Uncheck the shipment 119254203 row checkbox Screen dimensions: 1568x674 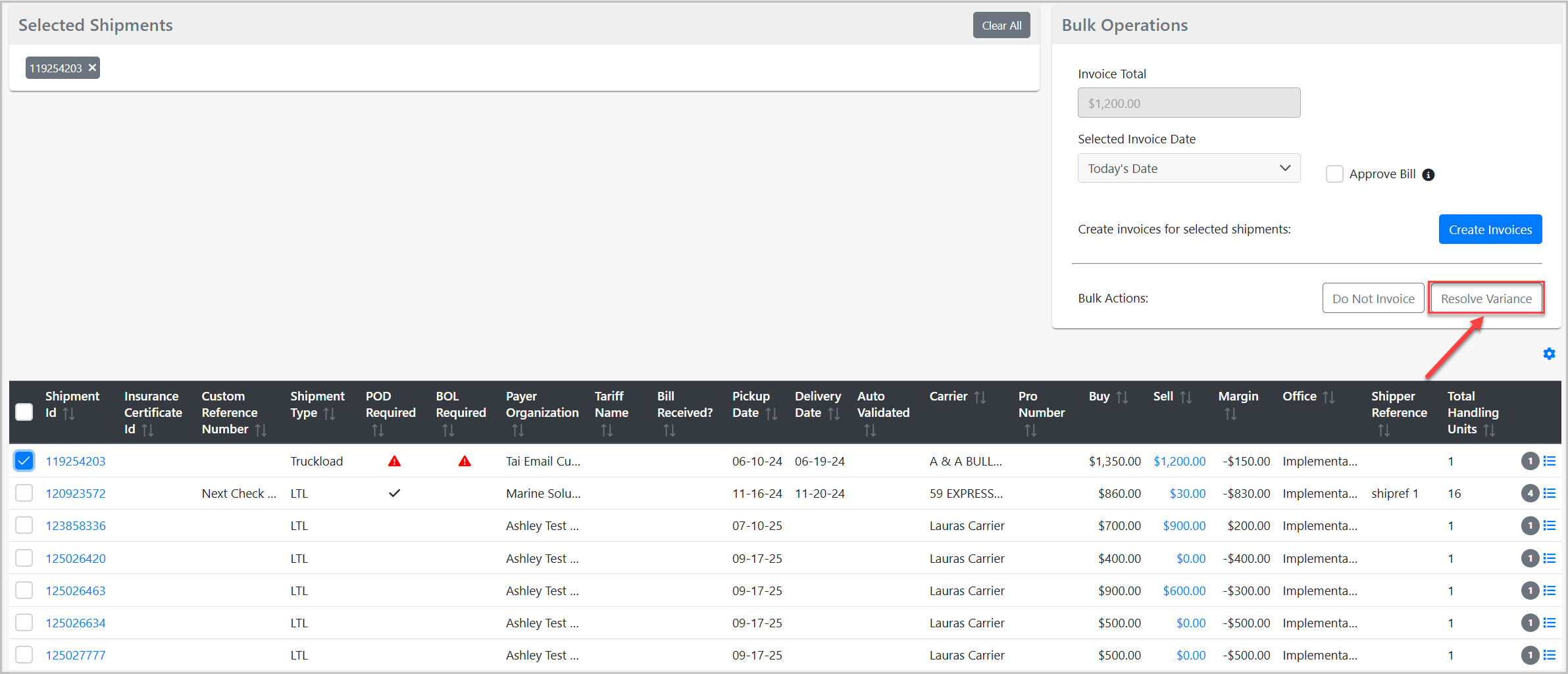coord(24,461)
